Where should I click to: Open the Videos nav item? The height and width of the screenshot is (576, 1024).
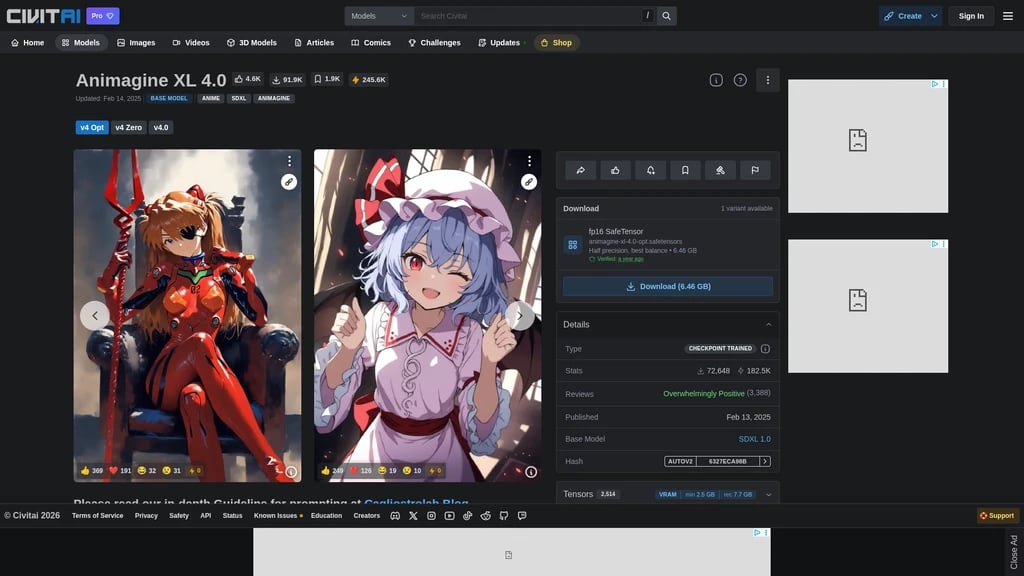191,42
